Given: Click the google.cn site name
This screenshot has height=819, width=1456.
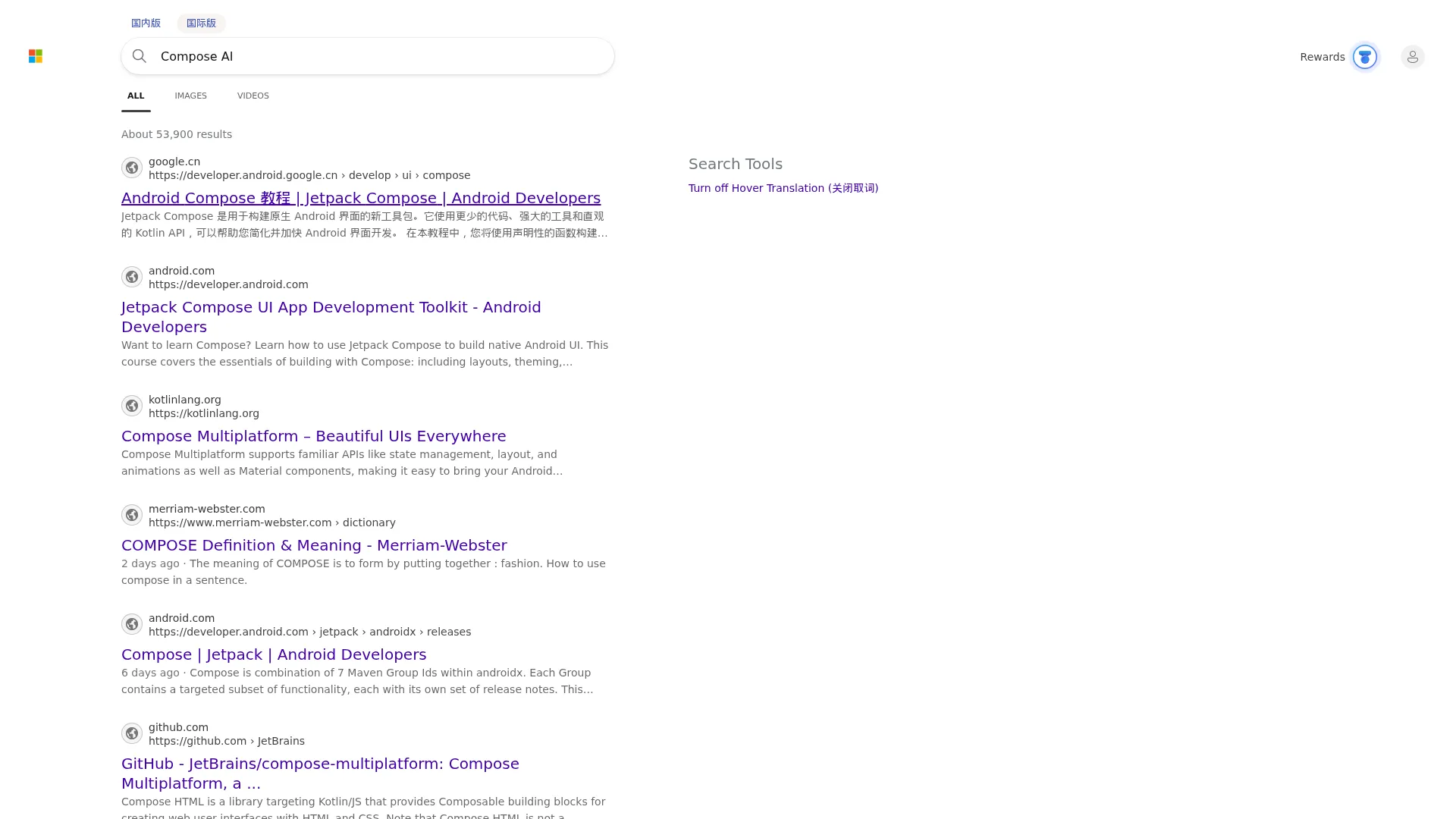Looking at the screenshot, I should (x=174, y=162).
